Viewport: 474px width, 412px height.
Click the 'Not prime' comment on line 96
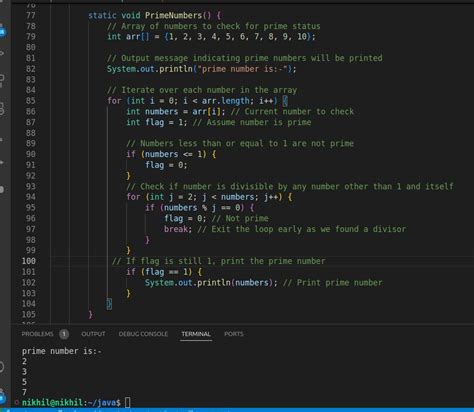click(x=240, y=218)
